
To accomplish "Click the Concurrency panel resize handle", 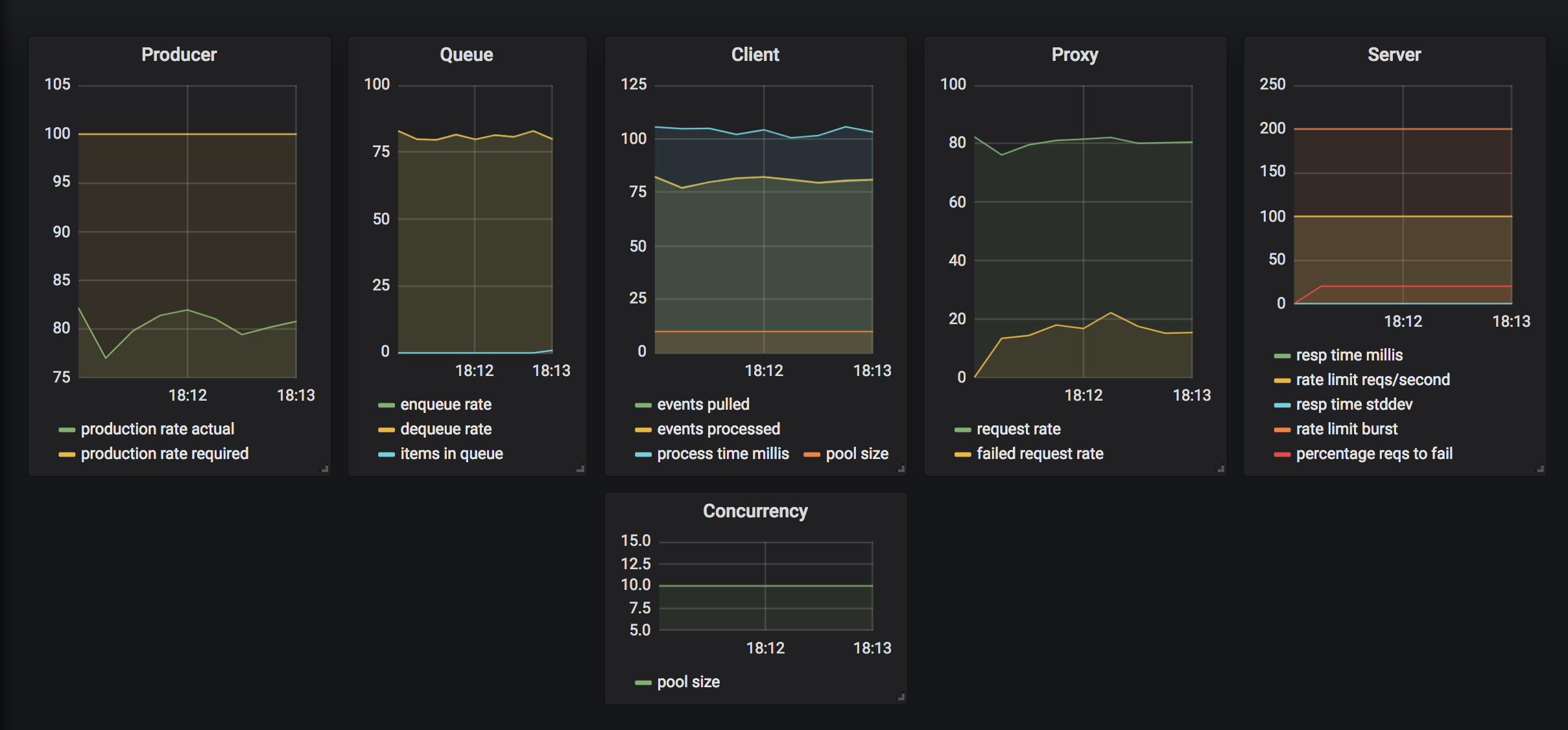I will point(901,697).
